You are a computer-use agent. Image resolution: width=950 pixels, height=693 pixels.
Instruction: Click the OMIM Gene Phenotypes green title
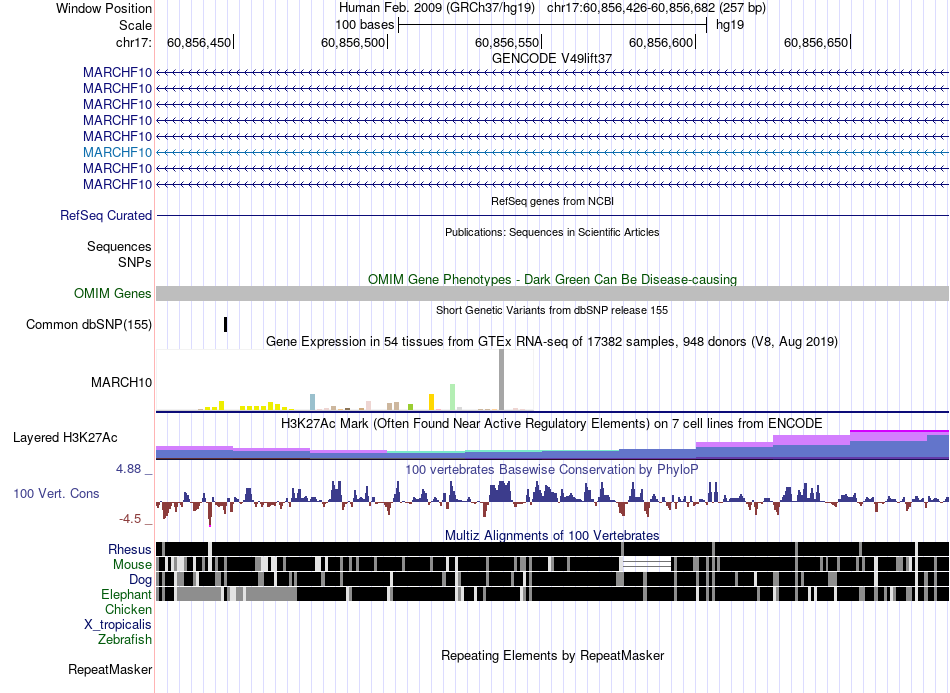point(553,279)
